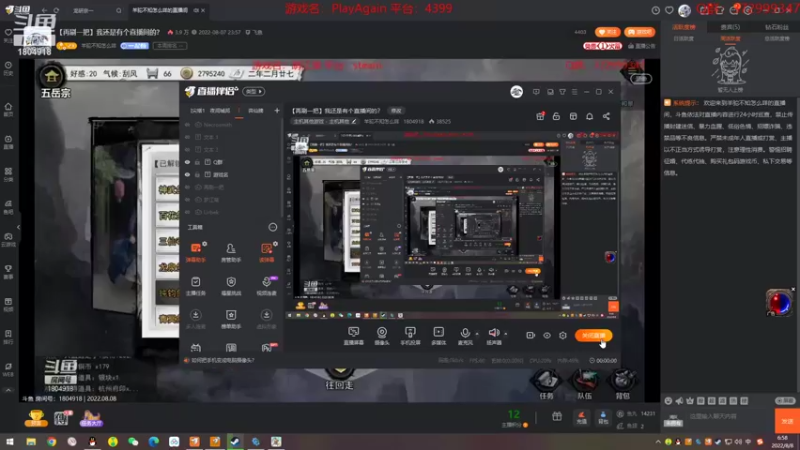Screen dimensions: 800x450
Task: Open 榜单助手 star tool icon
Action: (231, 319)
